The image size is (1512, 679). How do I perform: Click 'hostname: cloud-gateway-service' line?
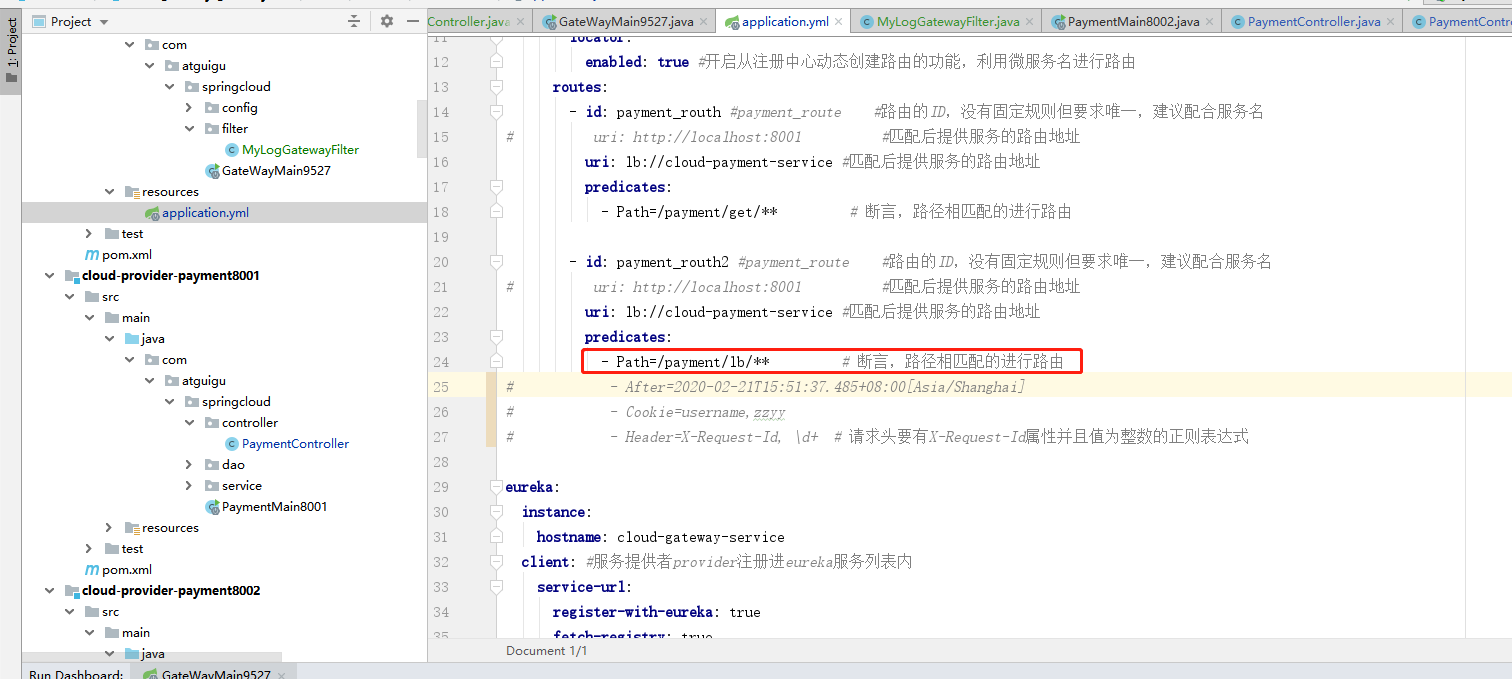click(660, 537)
